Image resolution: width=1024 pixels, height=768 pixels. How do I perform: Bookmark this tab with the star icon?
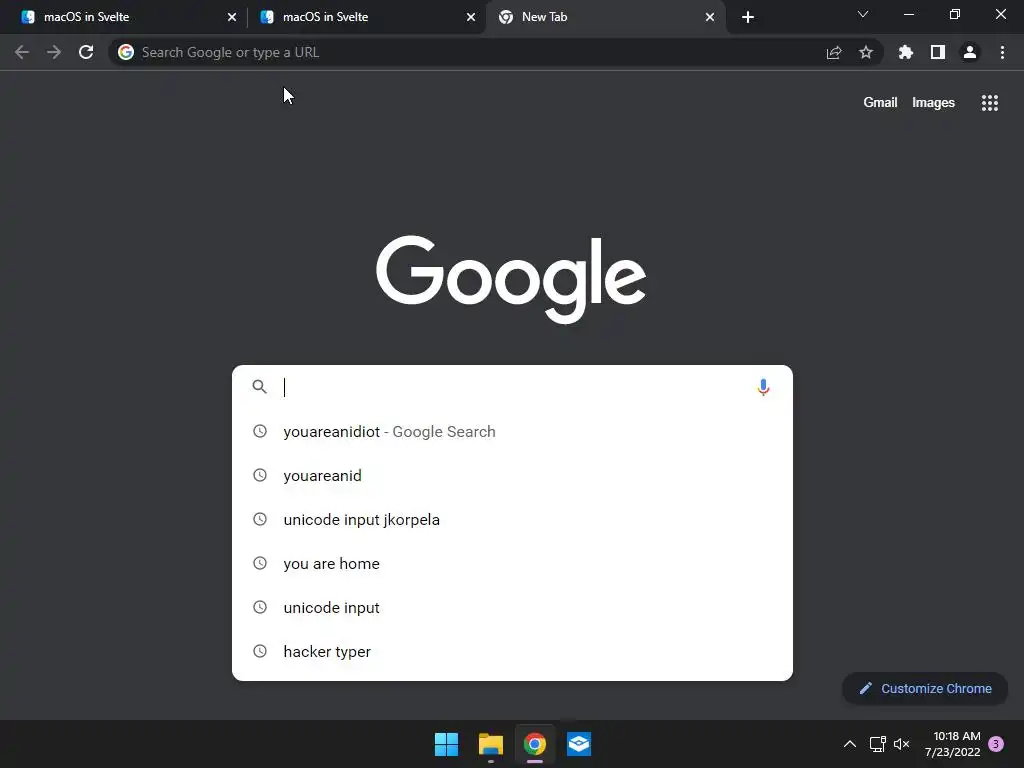(x=866, y=52)
